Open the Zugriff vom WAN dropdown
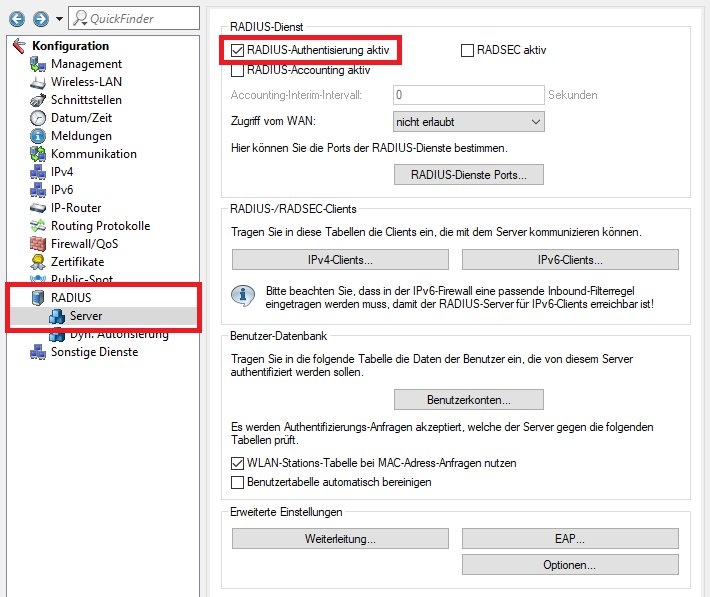710x597 pixels. (469, 121)
